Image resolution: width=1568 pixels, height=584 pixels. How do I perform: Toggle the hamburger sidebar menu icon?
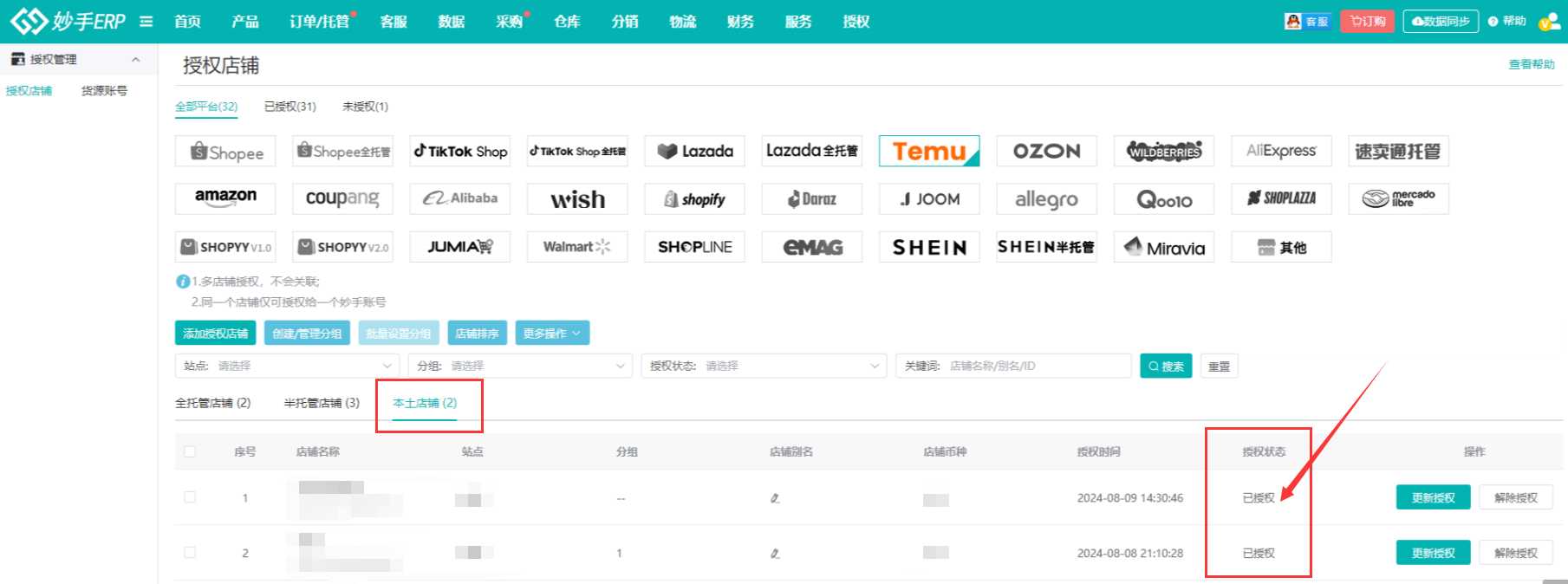(x=146, y=21)
